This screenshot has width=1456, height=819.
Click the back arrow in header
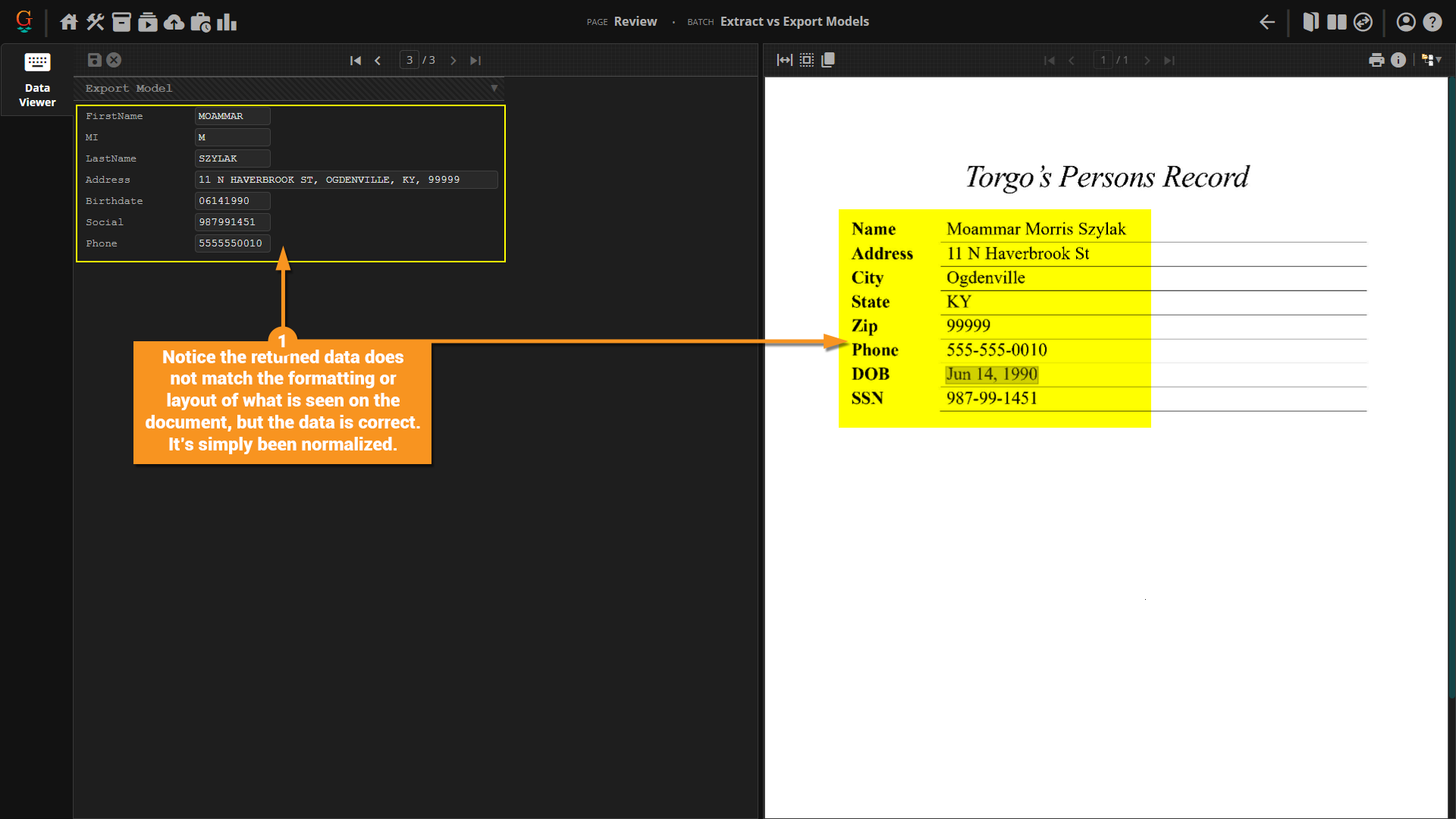coord(1267,22)
